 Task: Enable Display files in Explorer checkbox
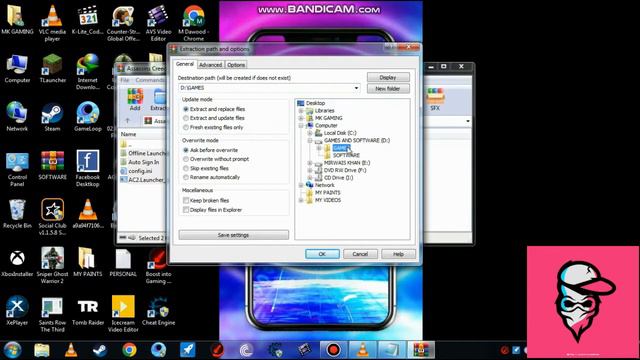pos(186,210)
